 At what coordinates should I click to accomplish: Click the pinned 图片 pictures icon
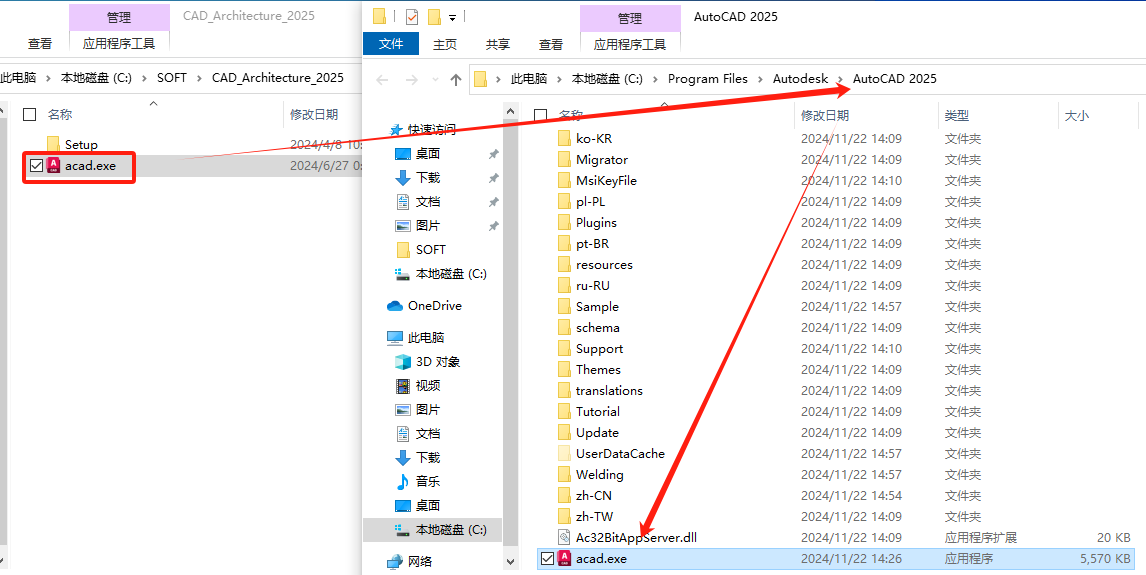[x=403, y=226]
